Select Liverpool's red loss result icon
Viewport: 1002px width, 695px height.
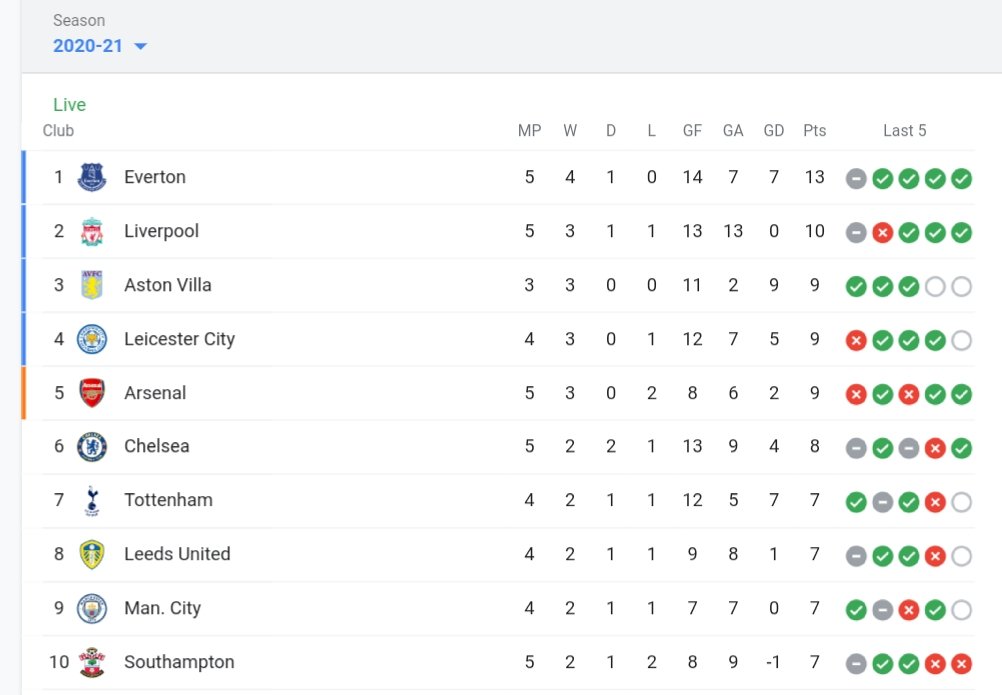[x=883, y=233]
